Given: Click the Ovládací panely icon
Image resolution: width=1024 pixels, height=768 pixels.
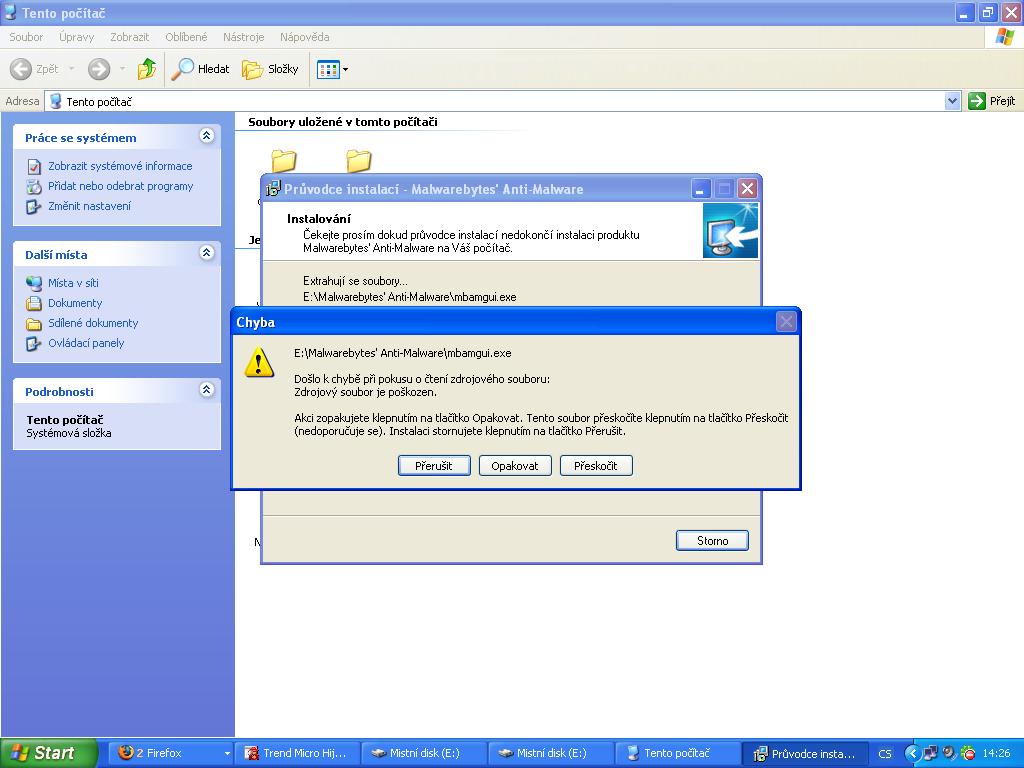Looking at the screenshot, I should (x=34, y=344).
